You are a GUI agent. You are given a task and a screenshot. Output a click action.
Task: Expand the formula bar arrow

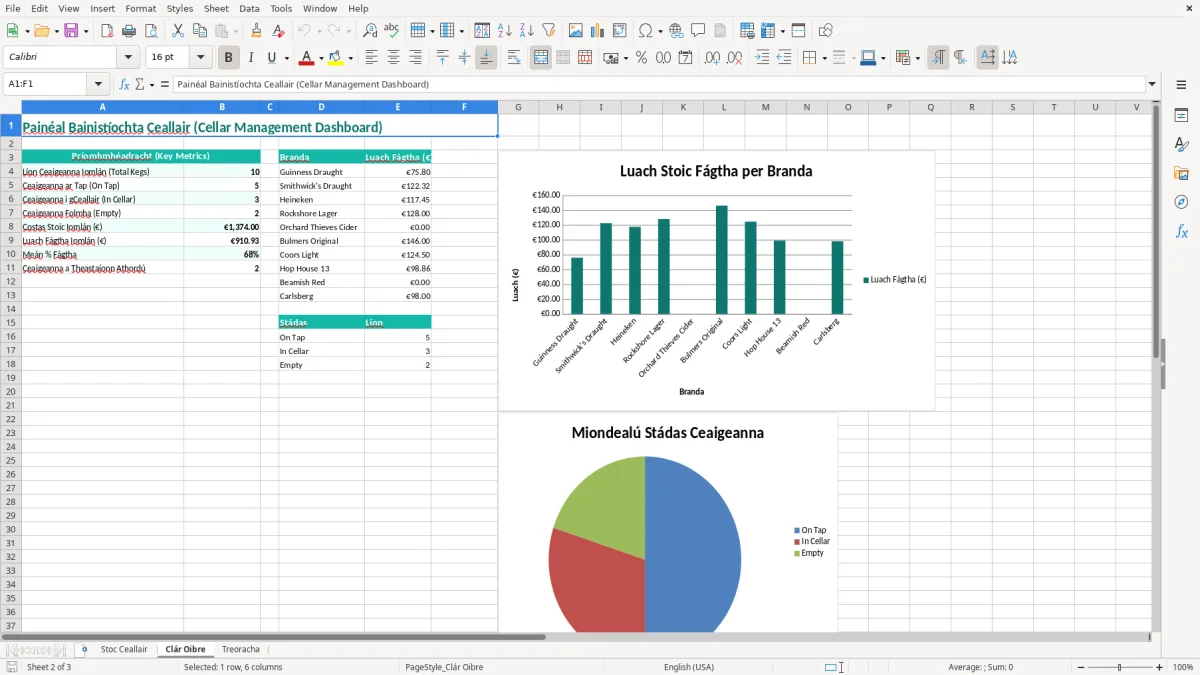coord(1153,84)
